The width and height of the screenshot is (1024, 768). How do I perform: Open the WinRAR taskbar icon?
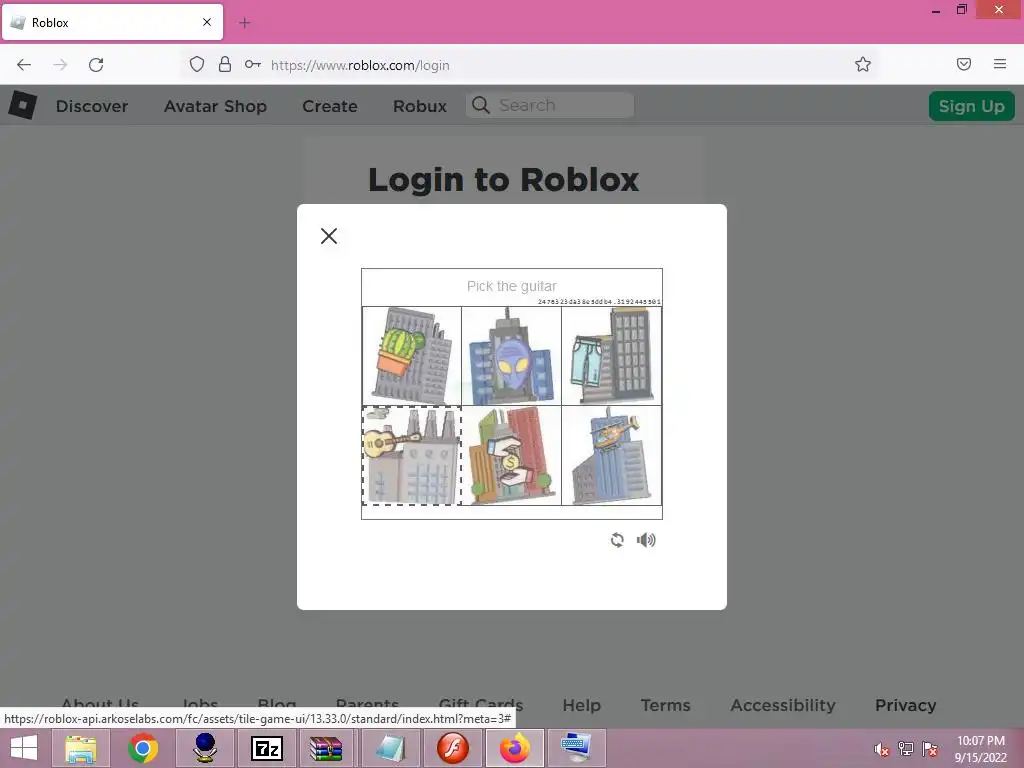pyautogui.click(x=327, y=748)
